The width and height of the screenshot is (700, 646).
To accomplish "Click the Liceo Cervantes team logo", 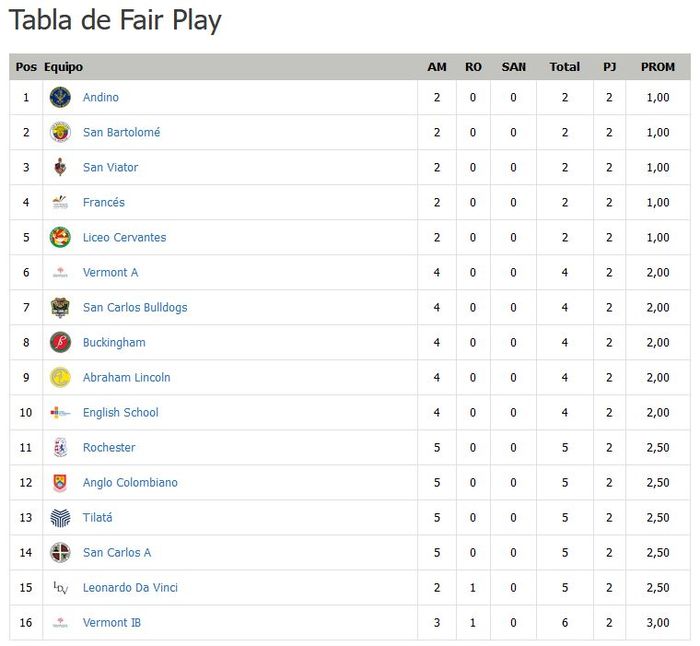I will coord(60,237).
